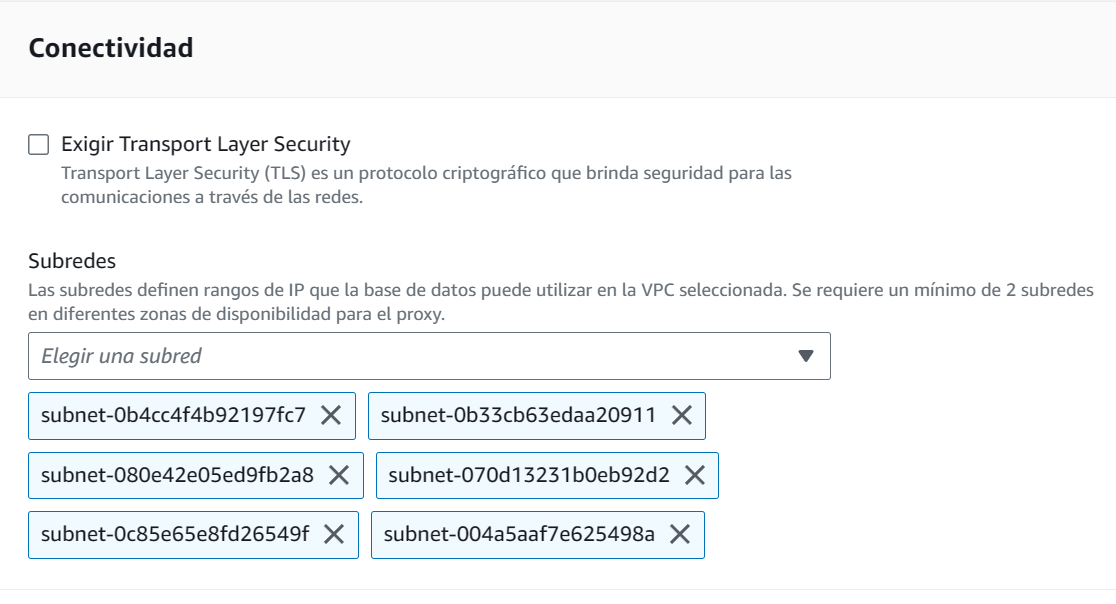The width and height of the screenshot is (1116, 604).
Task: Click the Subredes field label
Action: pos(72,261)
